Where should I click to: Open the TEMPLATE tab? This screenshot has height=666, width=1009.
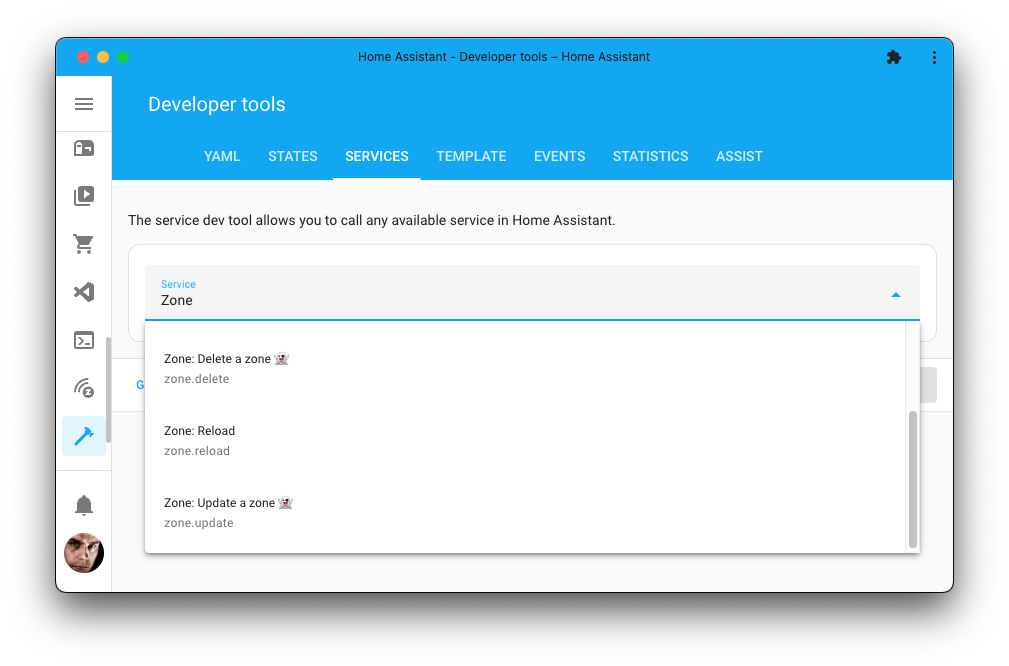click(471, 156)
